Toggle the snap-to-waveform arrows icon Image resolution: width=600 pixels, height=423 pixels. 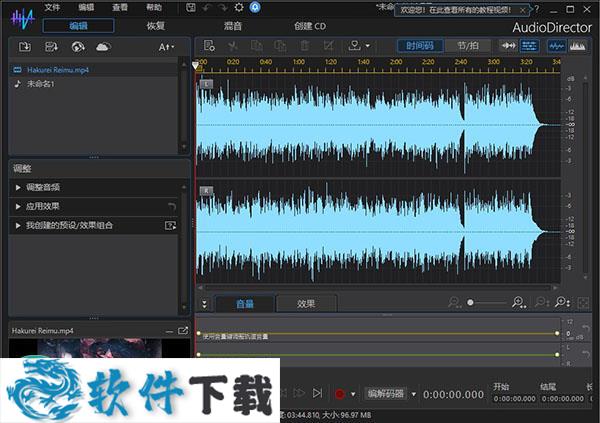pyautogui.click(x=509, y=46)
